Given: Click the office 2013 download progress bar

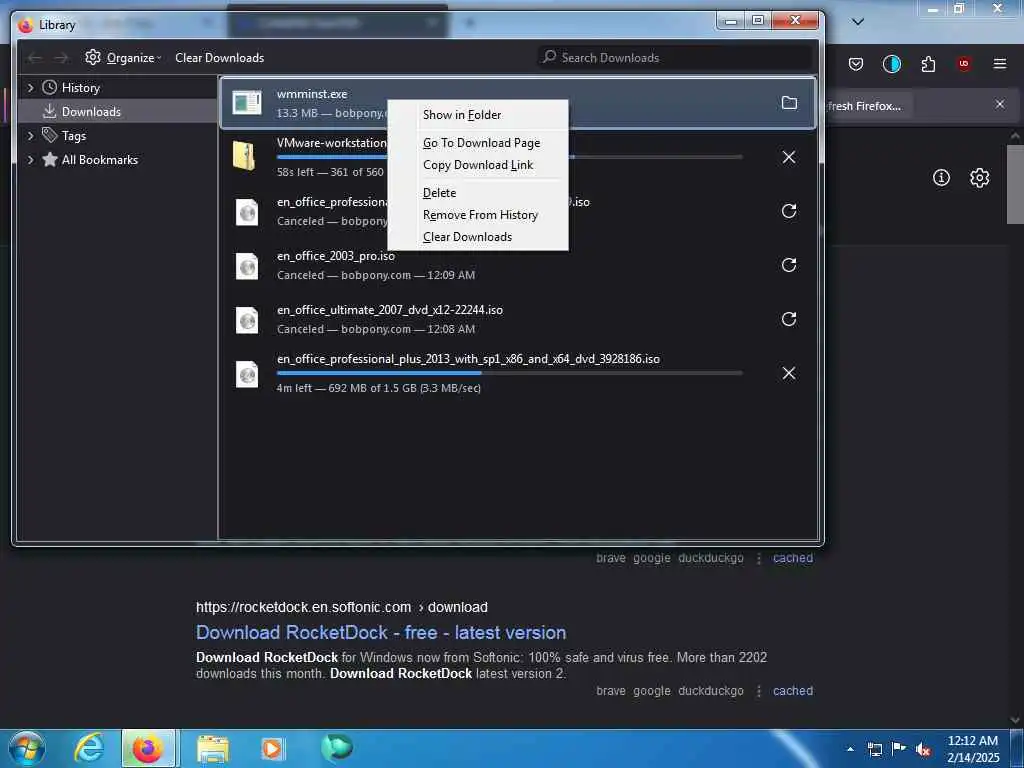Looking at the screenshot, I should [509, 373].
